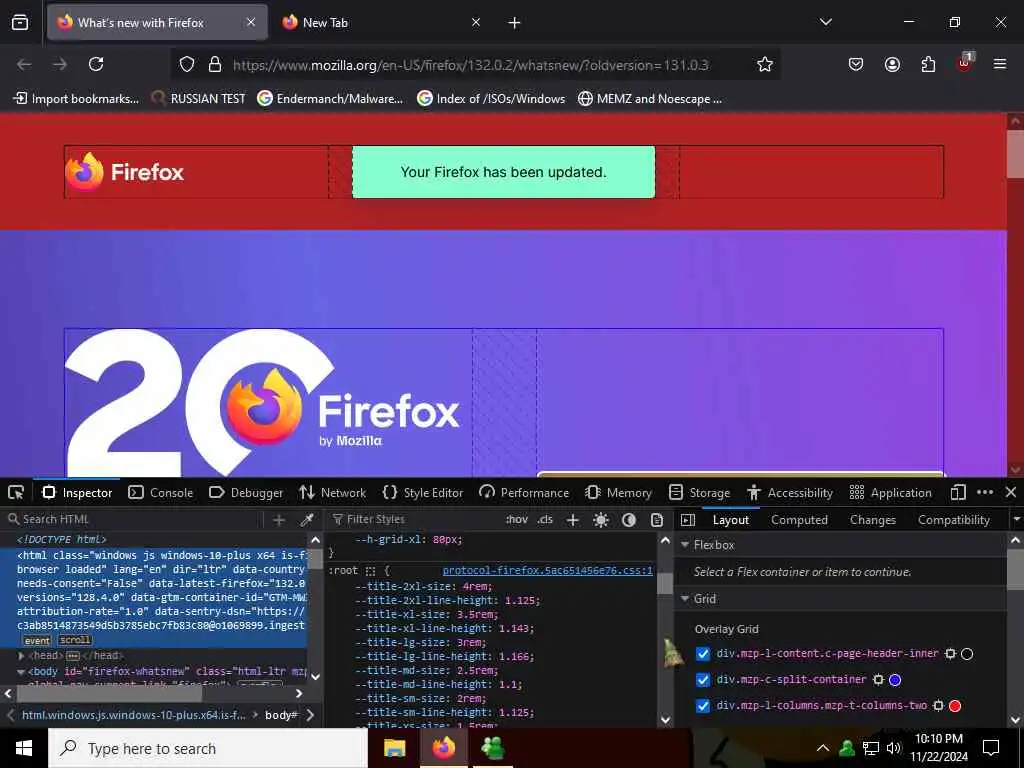Select element icon next to mzp-c-split-container
Viewport: 1024px width, 768px height.
click(x=879, y=680)
